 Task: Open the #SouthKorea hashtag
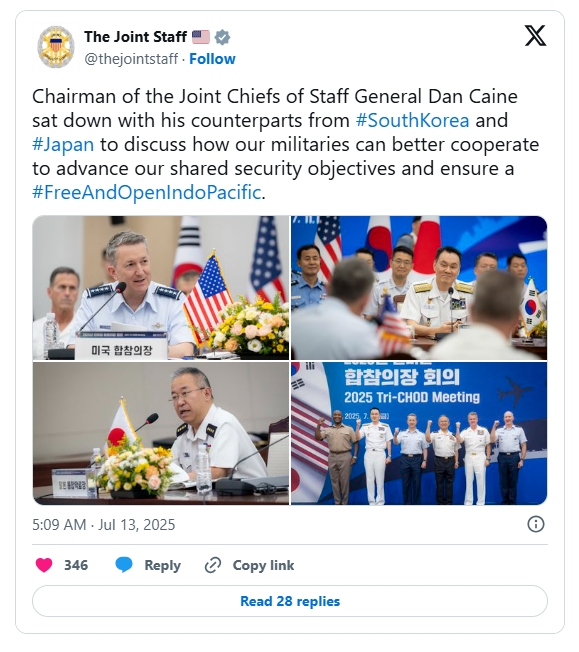413,121
